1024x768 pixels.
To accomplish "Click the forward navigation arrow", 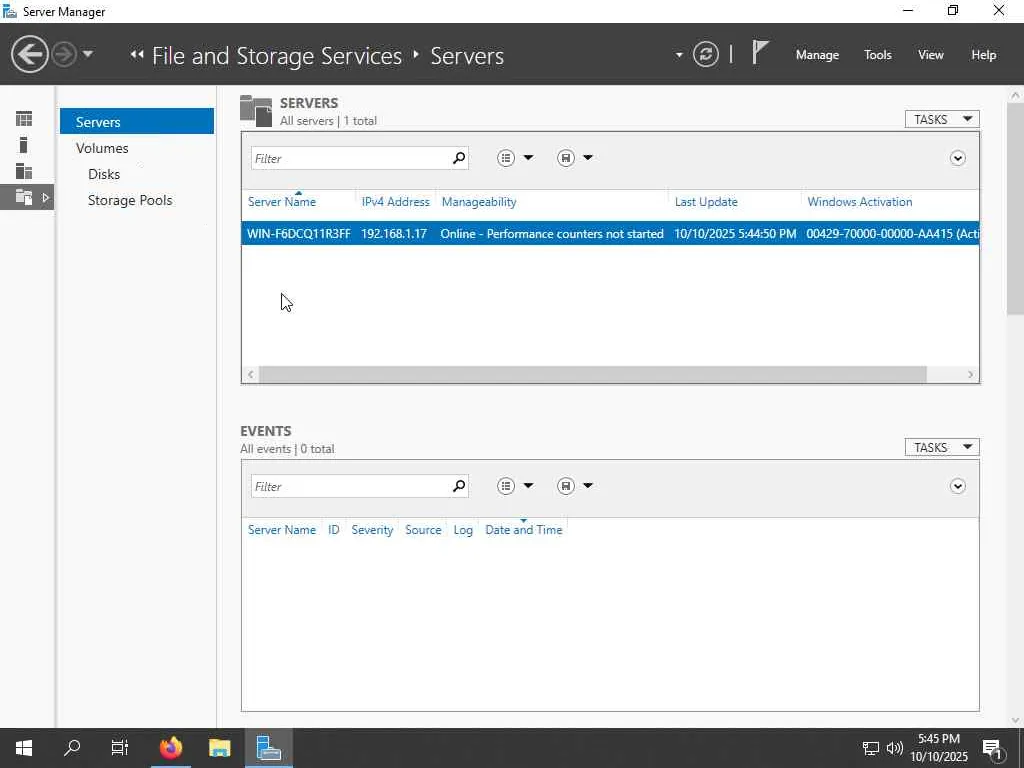I will 64,54.
